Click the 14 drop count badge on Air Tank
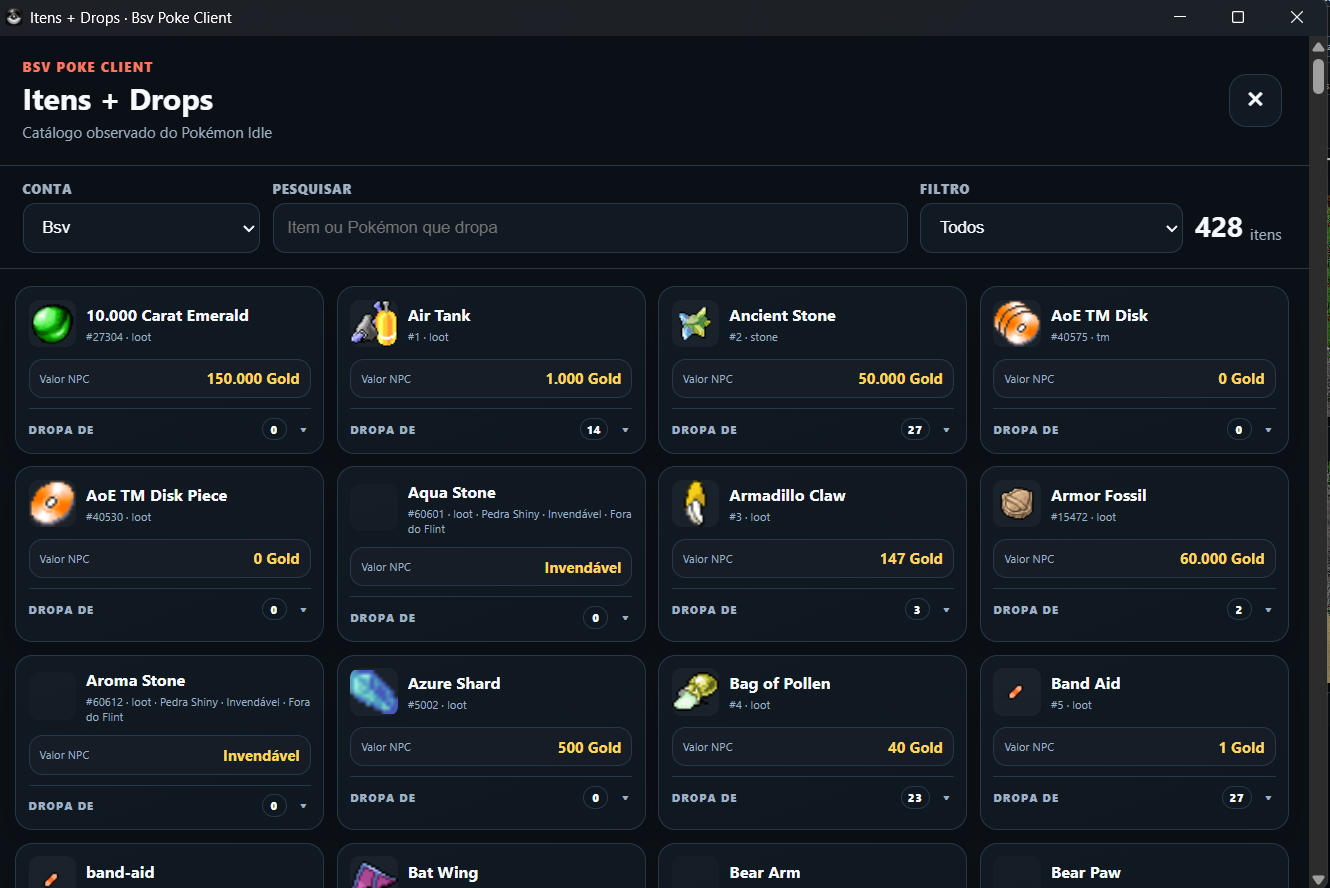Image resolution: width=1330 pixels, height=888 pixels. click(594, 430)
